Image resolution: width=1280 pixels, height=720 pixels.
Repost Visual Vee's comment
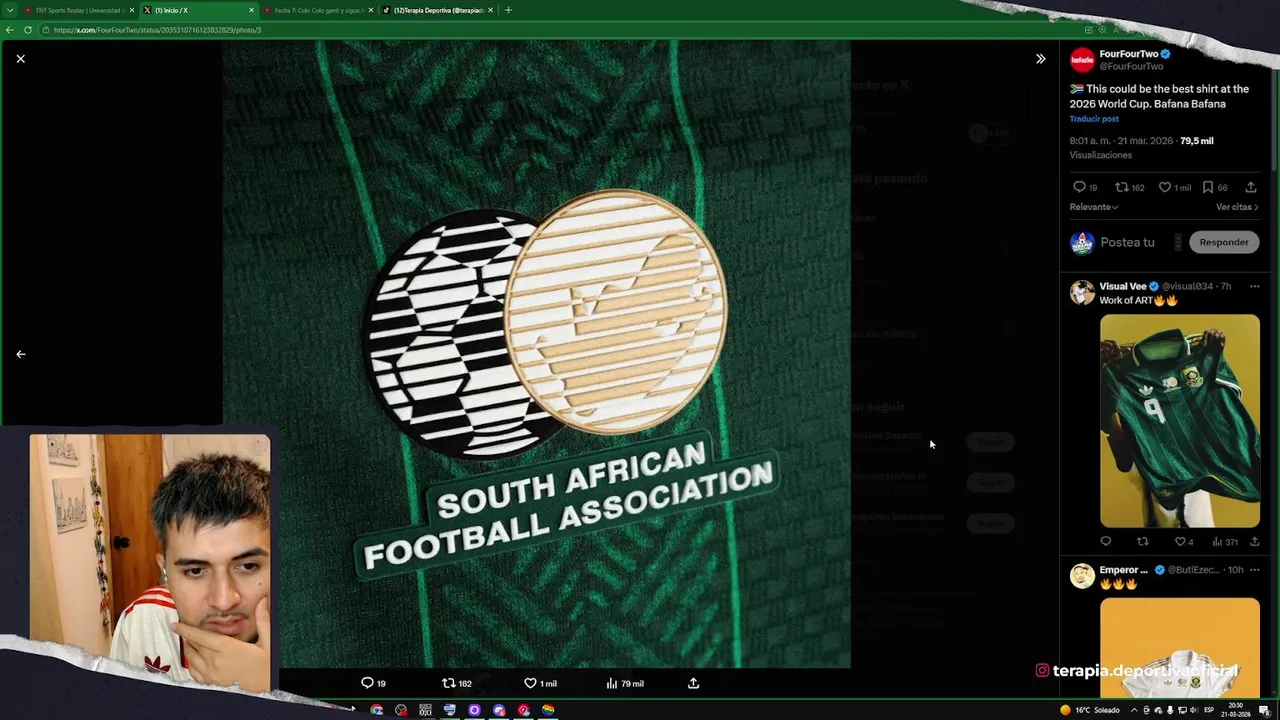pos(1142,541)
